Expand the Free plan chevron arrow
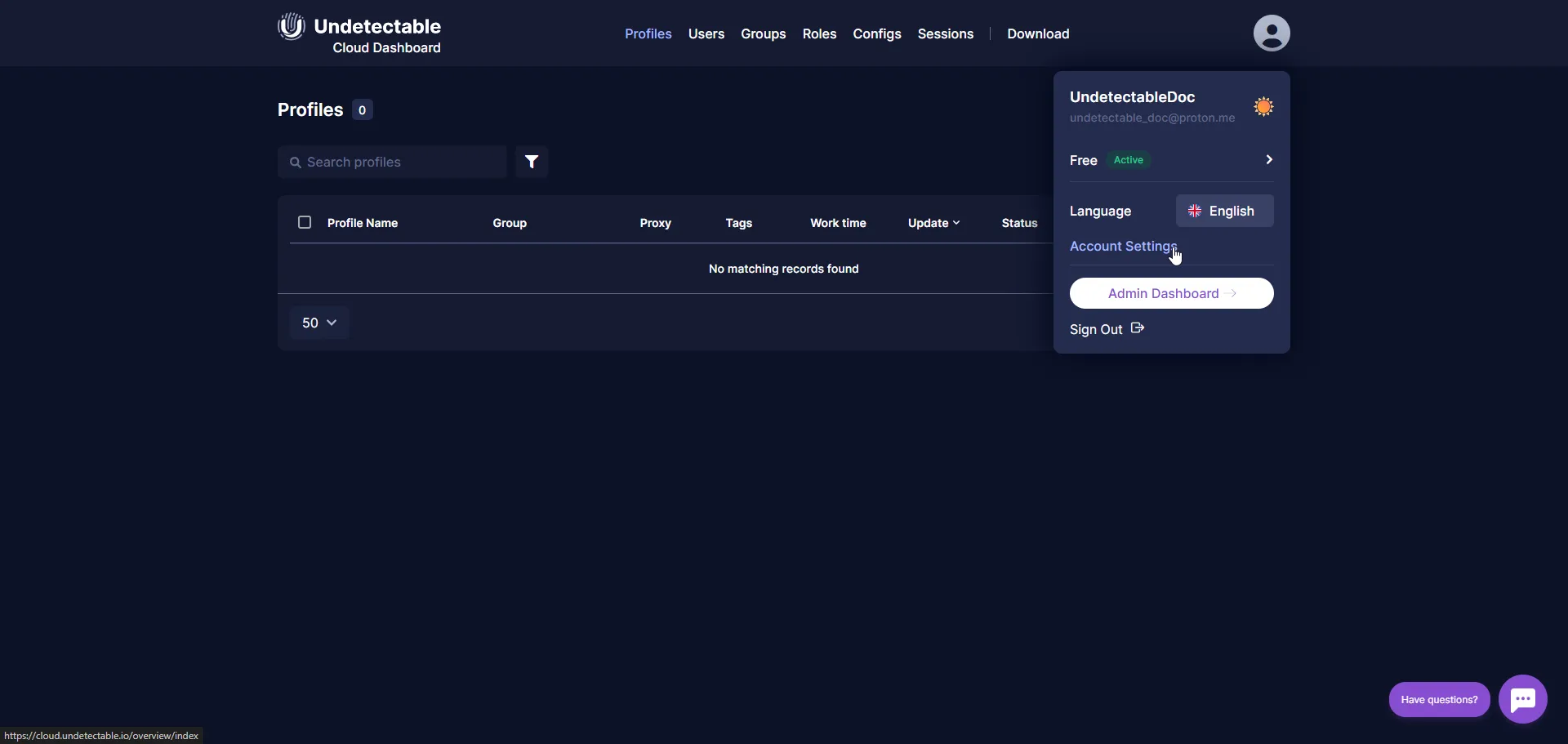1568x744 pixels. coord(1269,159)
